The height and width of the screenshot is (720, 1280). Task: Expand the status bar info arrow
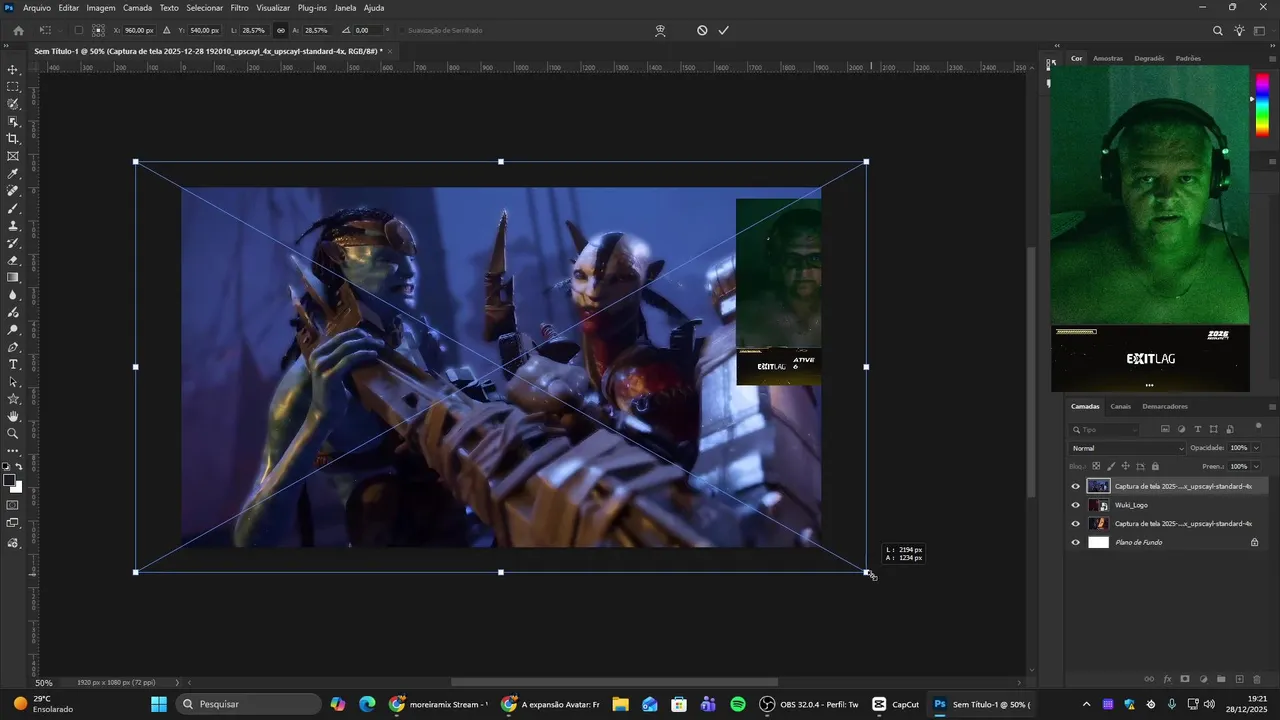[178, 682]
